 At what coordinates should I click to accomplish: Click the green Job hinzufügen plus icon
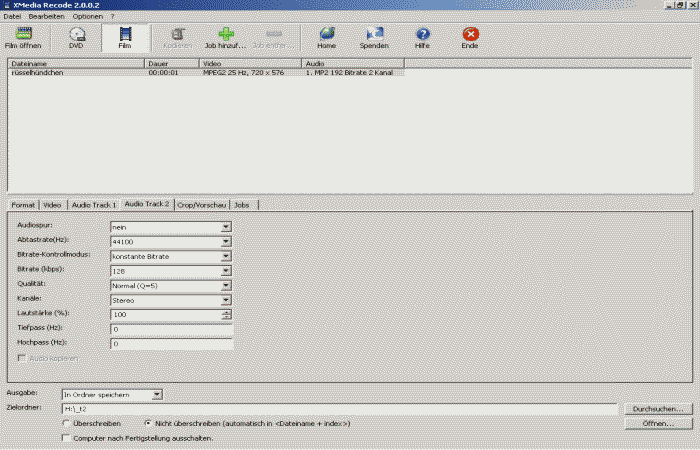click(x=226, y=35)
